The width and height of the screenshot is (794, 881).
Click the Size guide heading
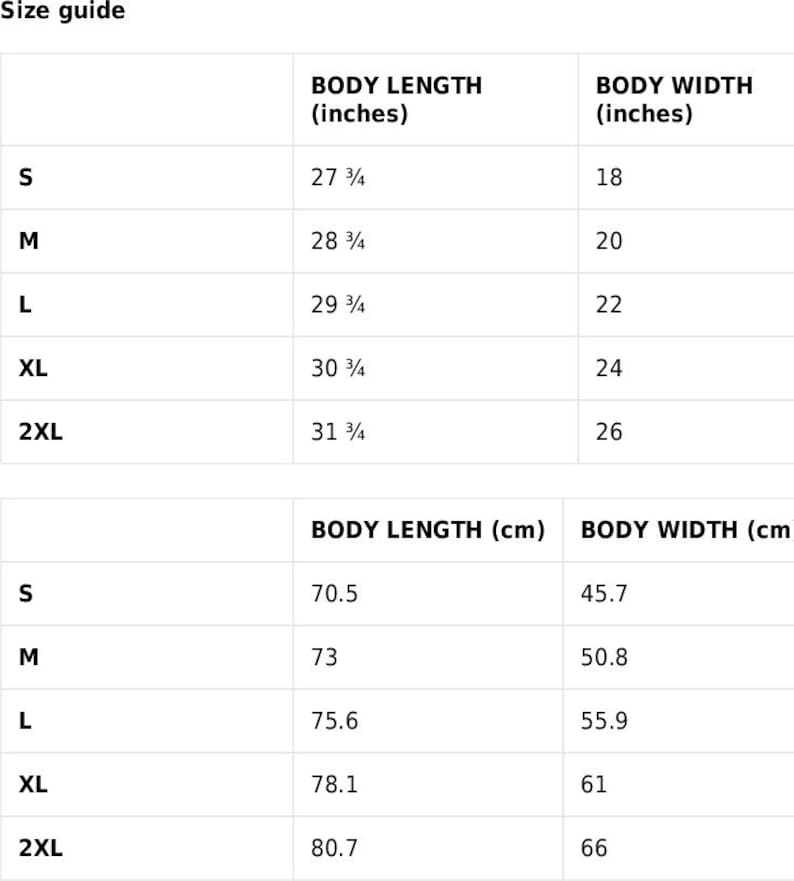pos(62,10)
